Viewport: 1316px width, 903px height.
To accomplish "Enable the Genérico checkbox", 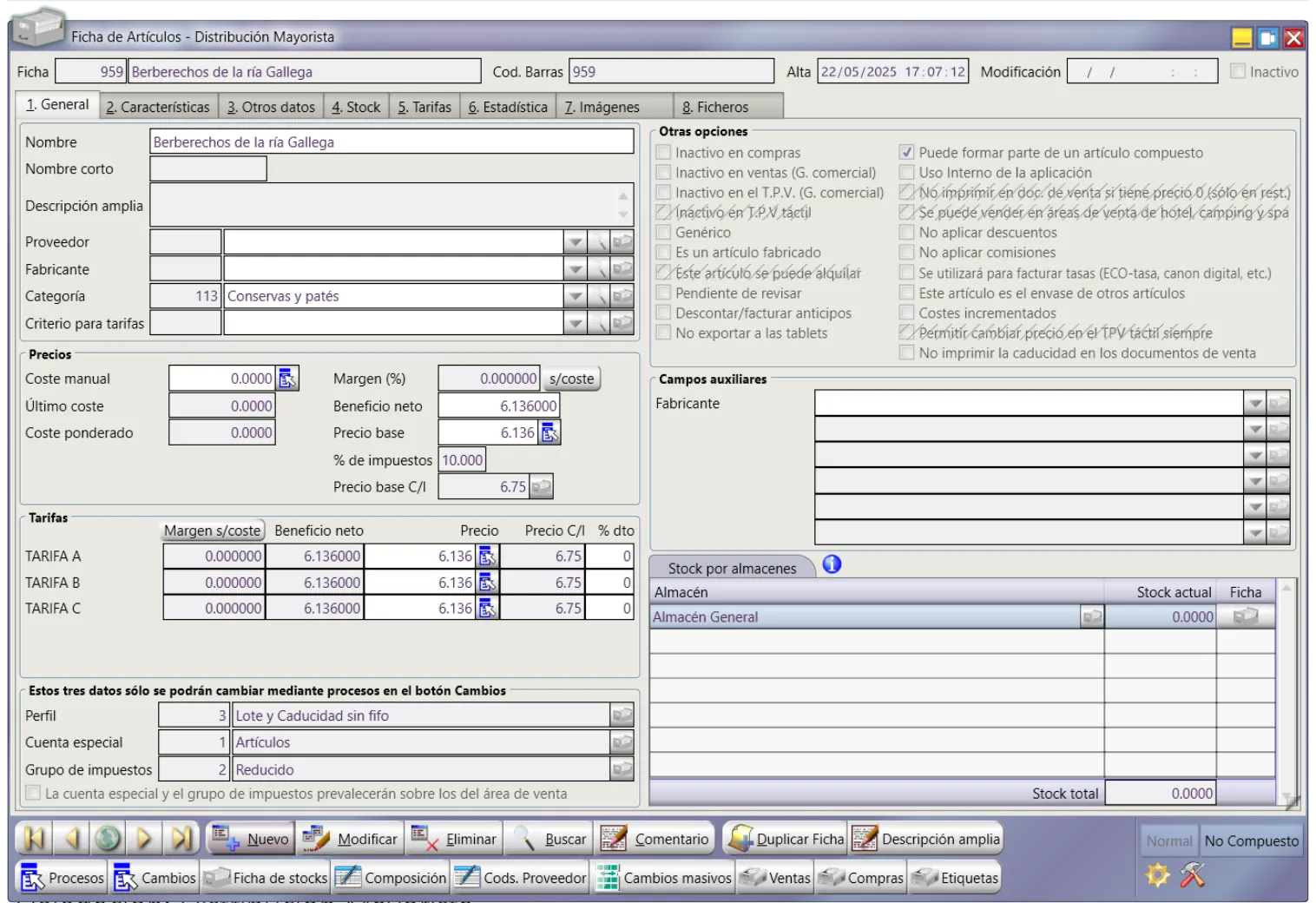I will [664, 233].
